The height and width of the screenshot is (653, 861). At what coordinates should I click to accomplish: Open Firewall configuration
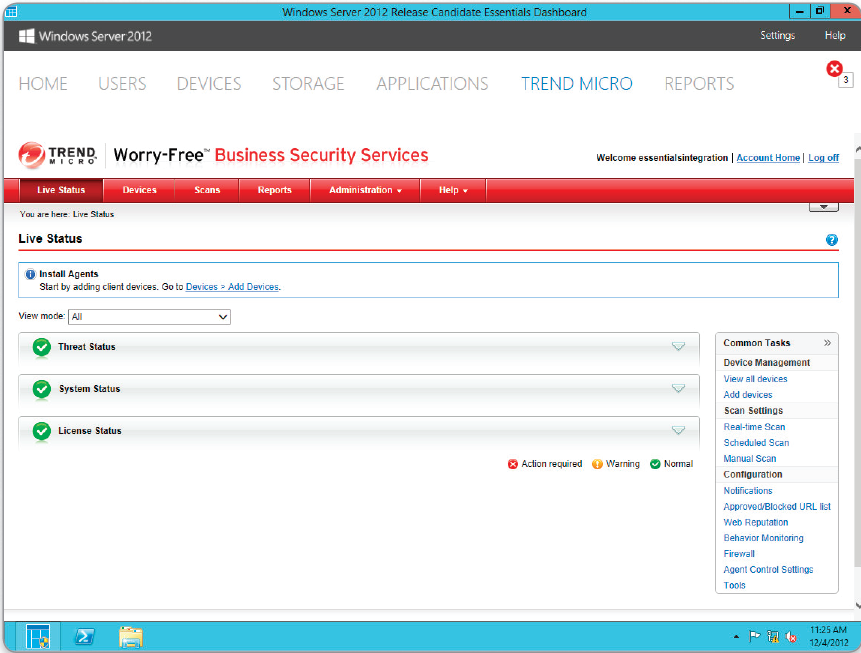click(739, 554)
